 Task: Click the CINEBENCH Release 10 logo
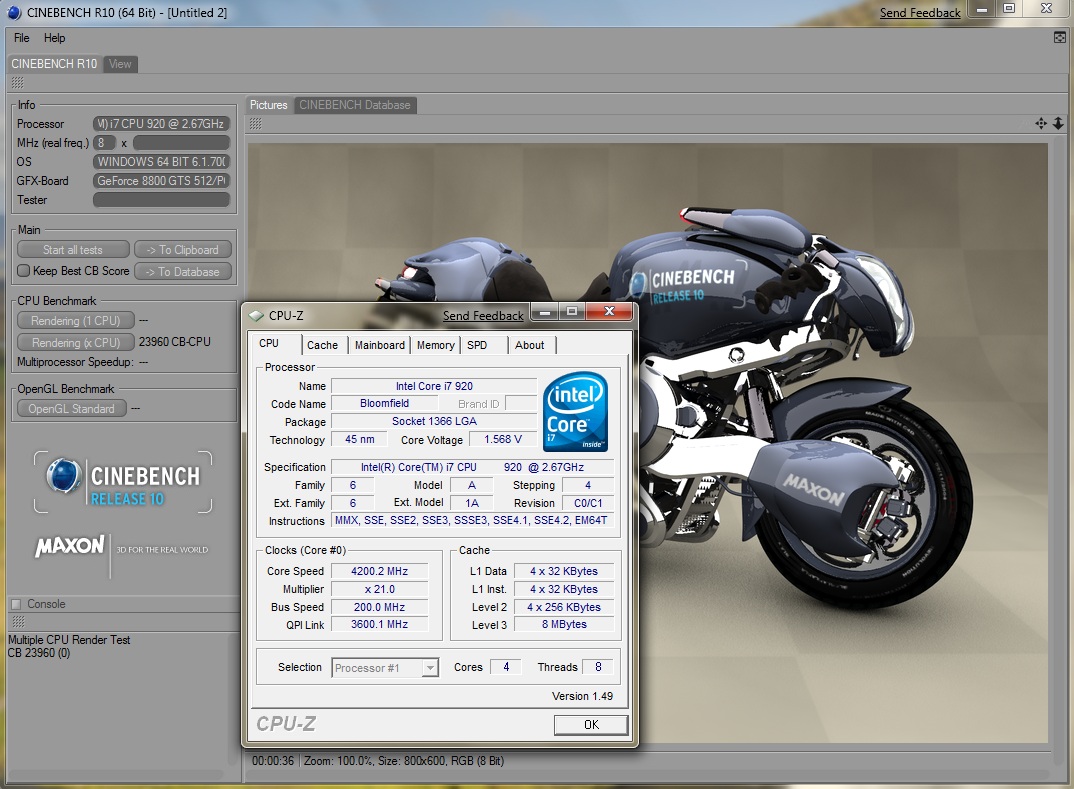(x=123, y=481)
